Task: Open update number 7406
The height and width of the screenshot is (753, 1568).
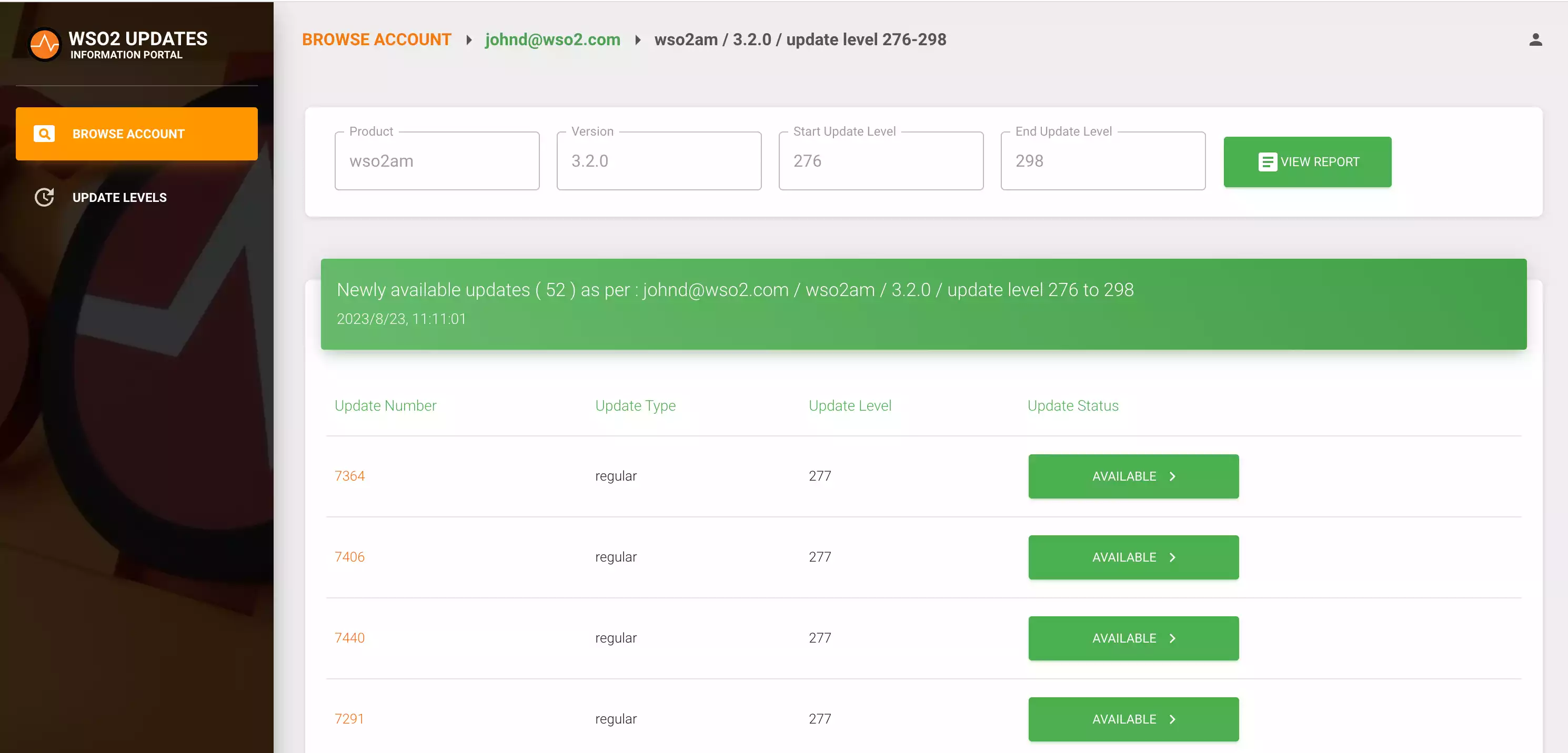Action: tap(350, 556)
